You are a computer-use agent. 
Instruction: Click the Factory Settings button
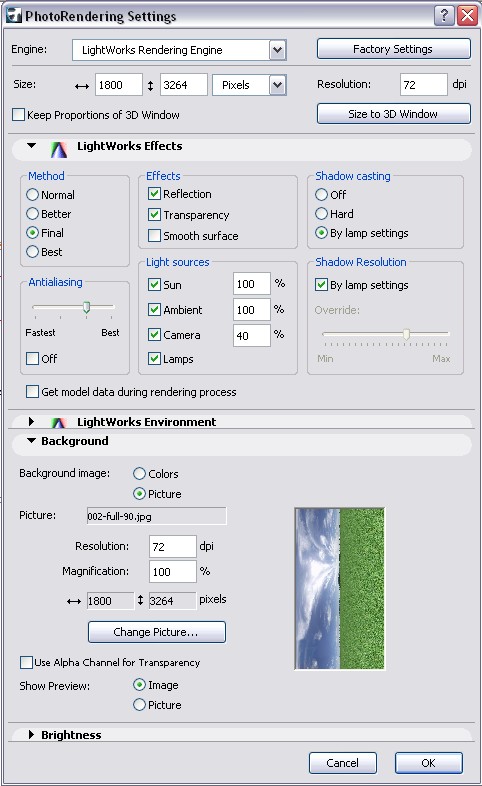[393, 49]
